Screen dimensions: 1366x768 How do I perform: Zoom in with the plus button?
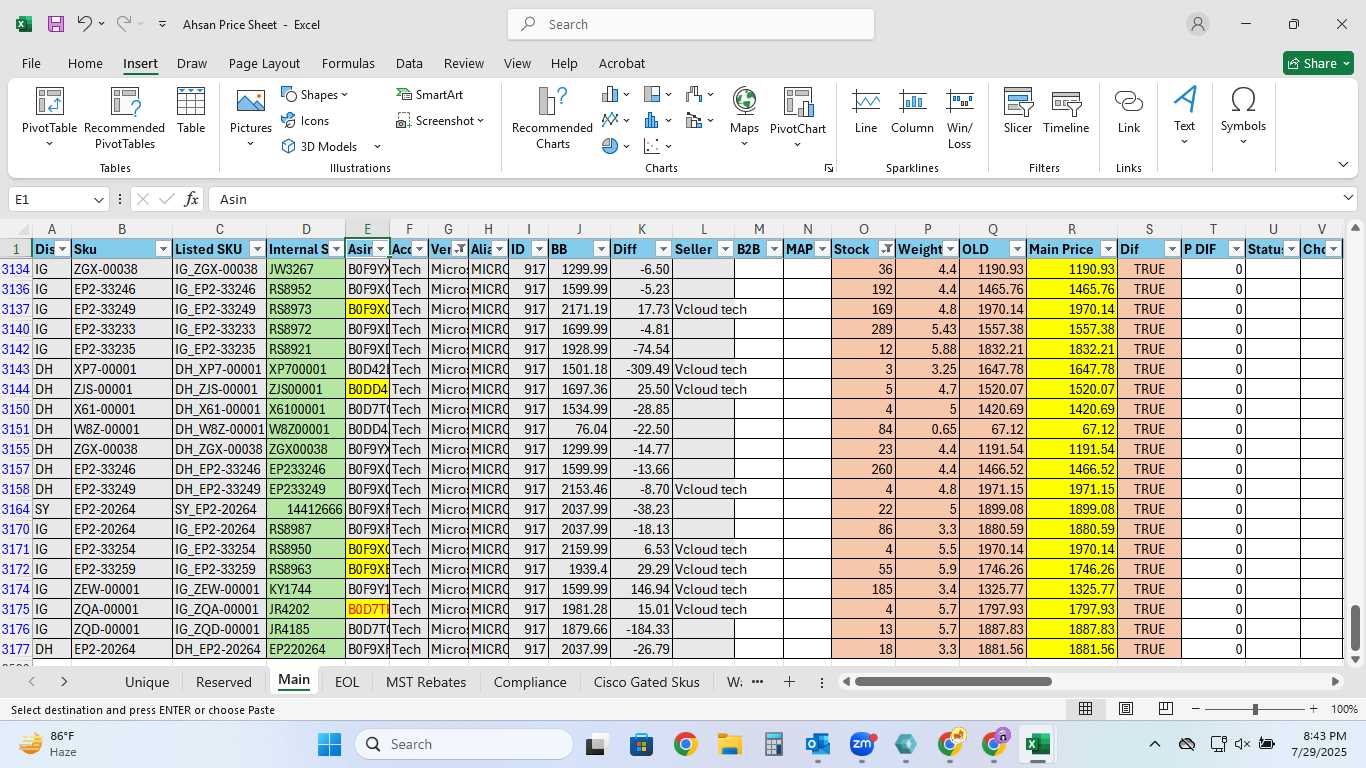1313,709
